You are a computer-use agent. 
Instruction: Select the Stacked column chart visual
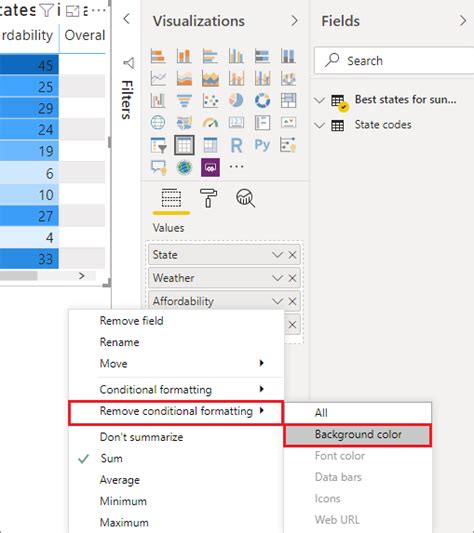pyautogui.click(x=184, y=56)
